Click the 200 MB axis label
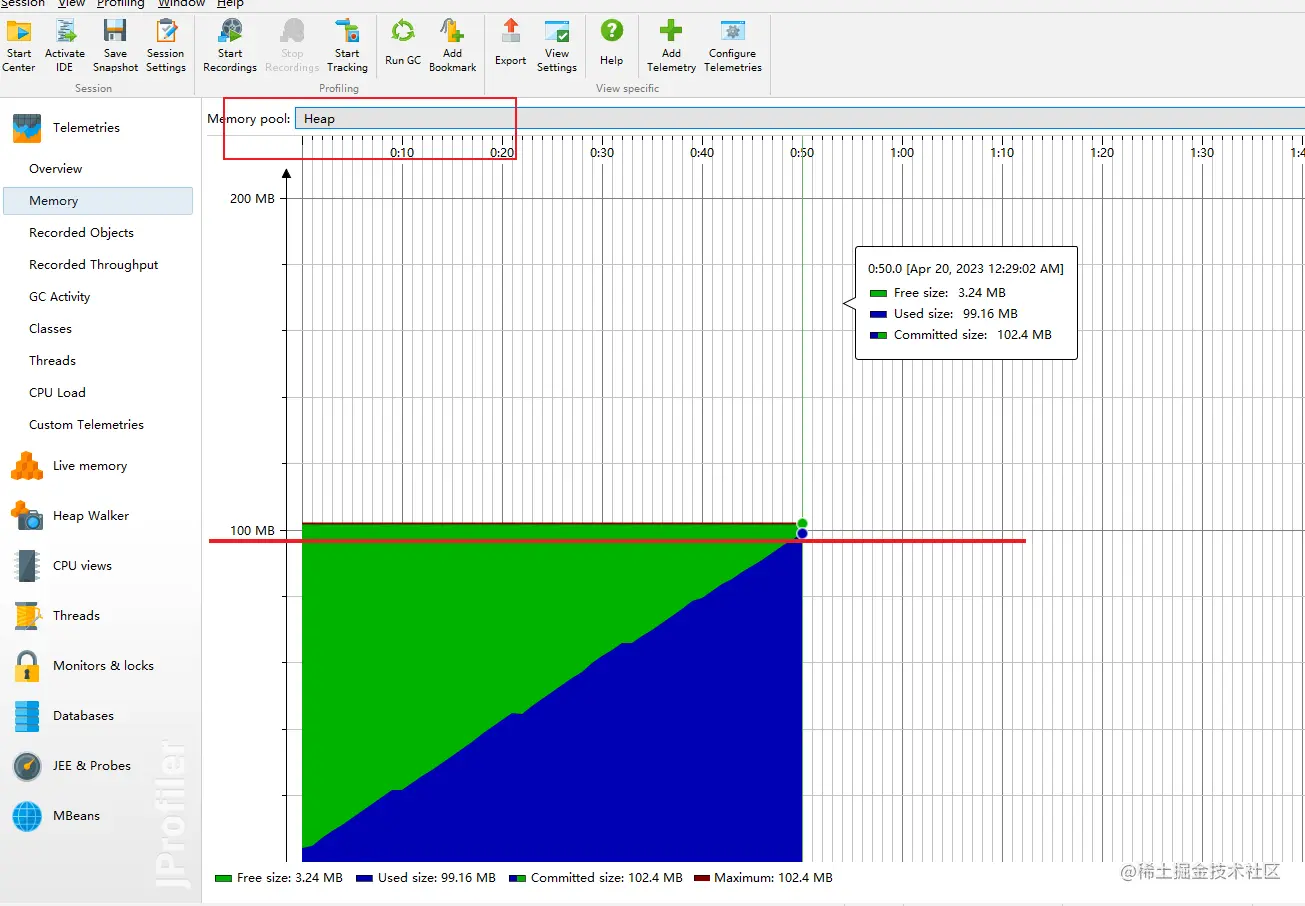The height and width of the screenshot is (906, 1305). coord(252,198)
